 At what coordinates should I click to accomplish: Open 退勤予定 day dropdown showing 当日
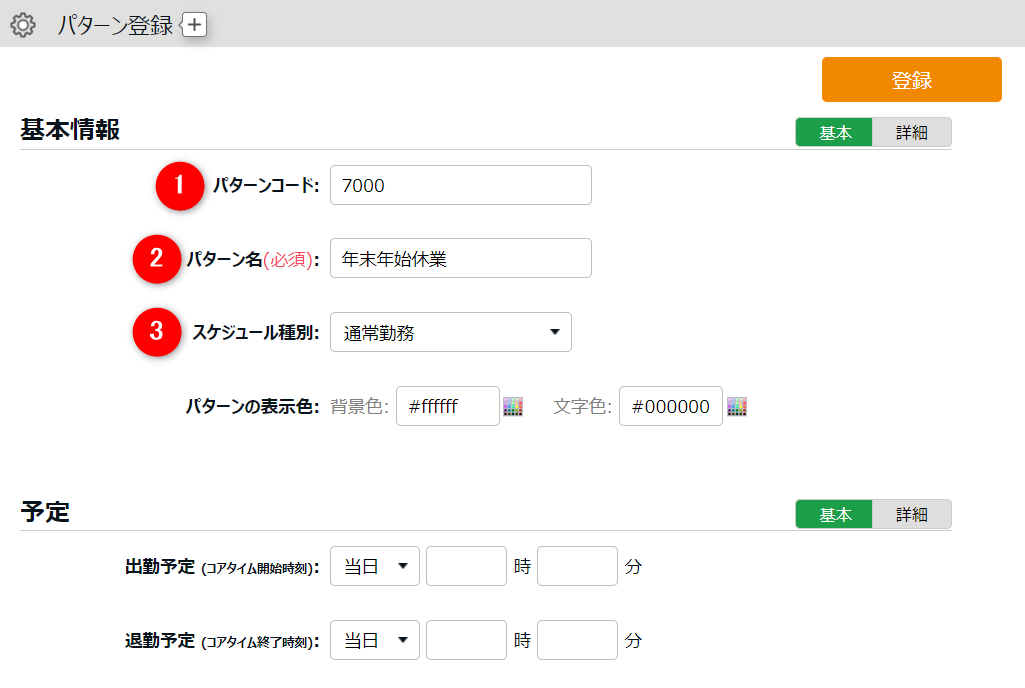[374, 640]
